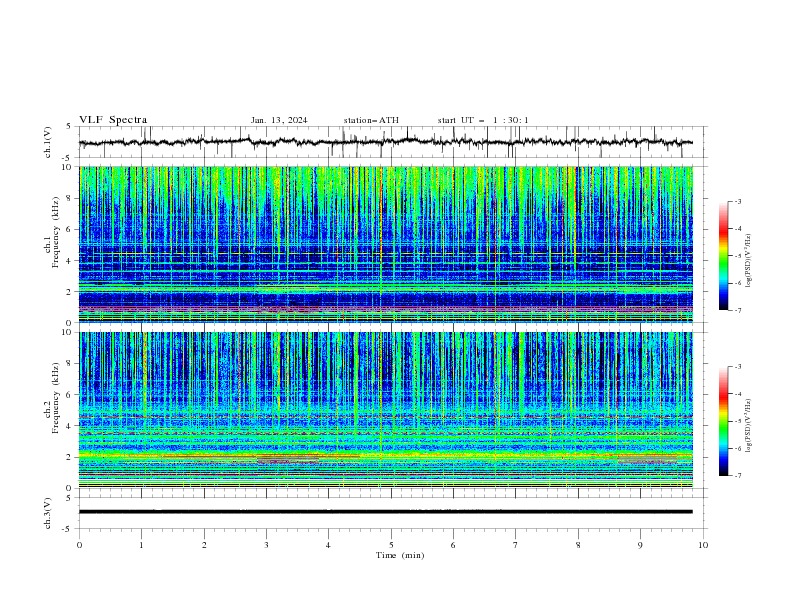Image resolution: width=792 pixels, height=612 pixels.
Task: Click time axis tick label "0"
Action: tap(79, 545)
